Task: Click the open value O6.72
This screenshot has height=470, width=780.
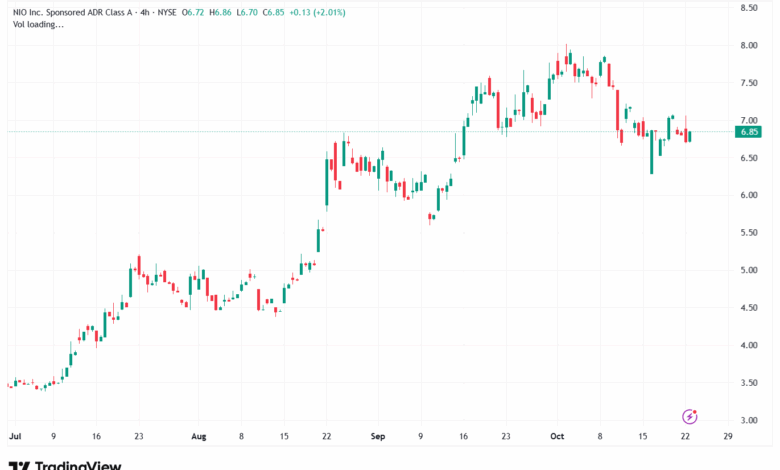Action: point(193,12)
